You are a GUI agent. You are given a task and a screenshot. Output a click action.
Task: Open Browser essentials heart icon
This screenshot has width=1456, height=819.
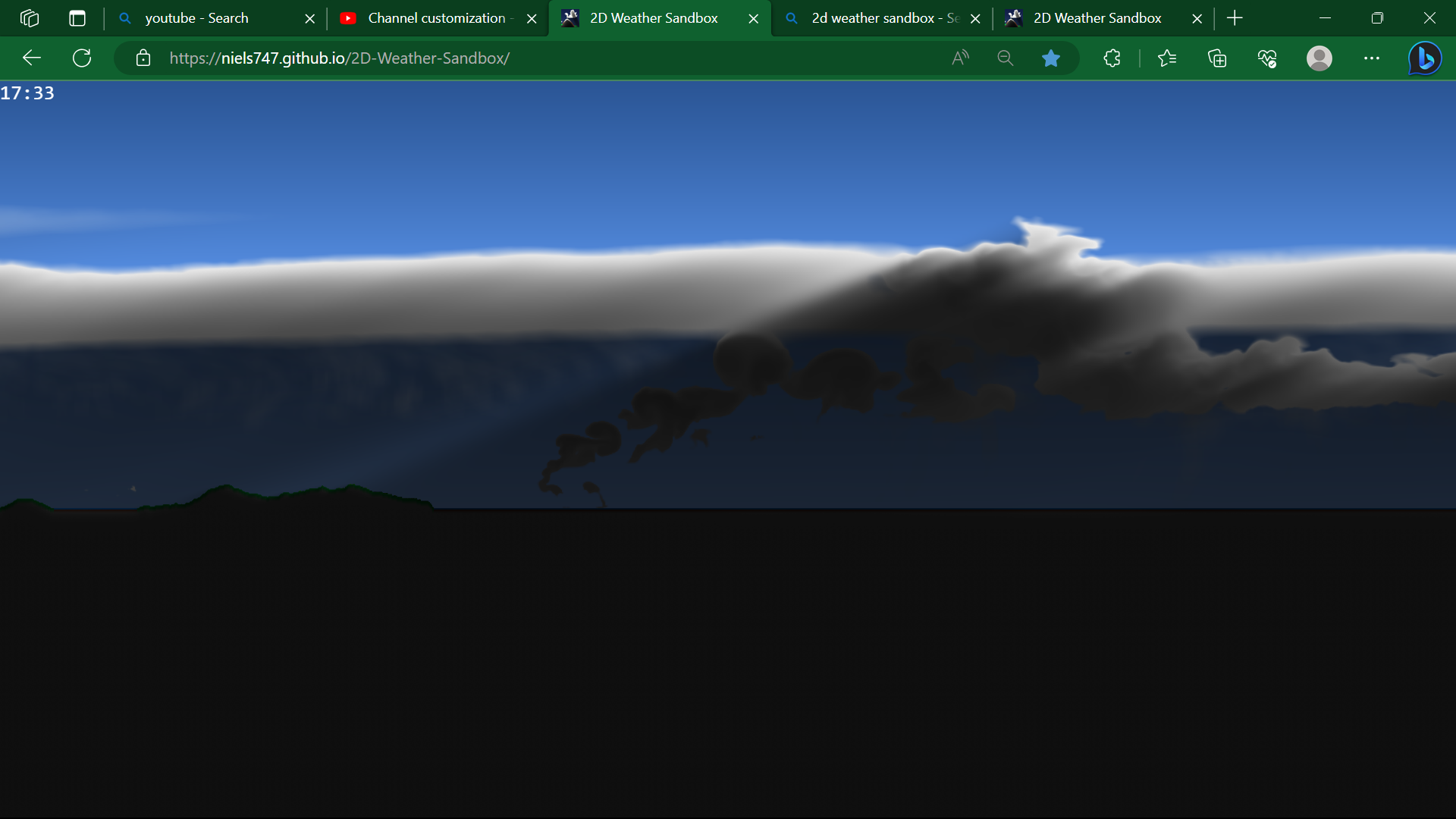[1269, 58]
